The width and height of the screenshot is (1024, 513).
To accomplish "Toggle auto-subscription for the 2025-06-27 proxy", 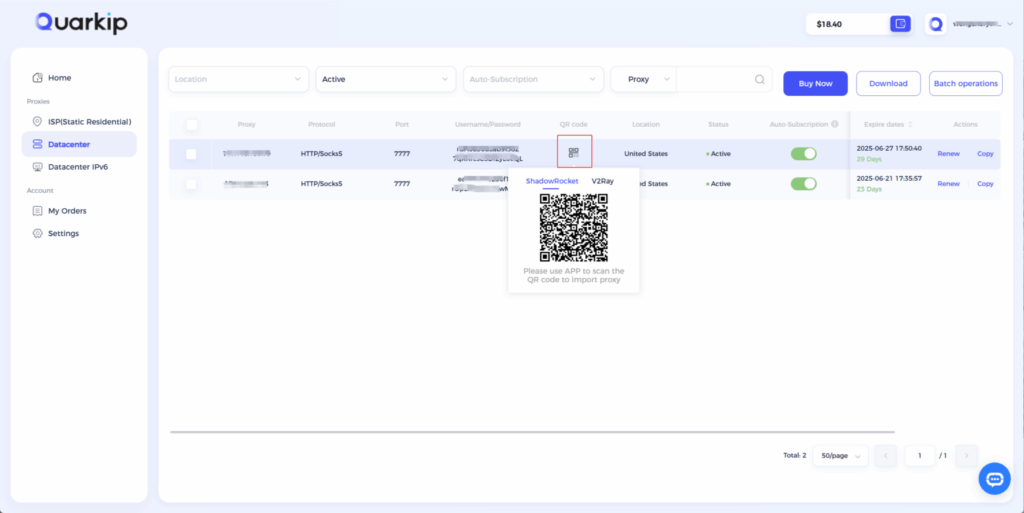I will (x=803, y=154).
